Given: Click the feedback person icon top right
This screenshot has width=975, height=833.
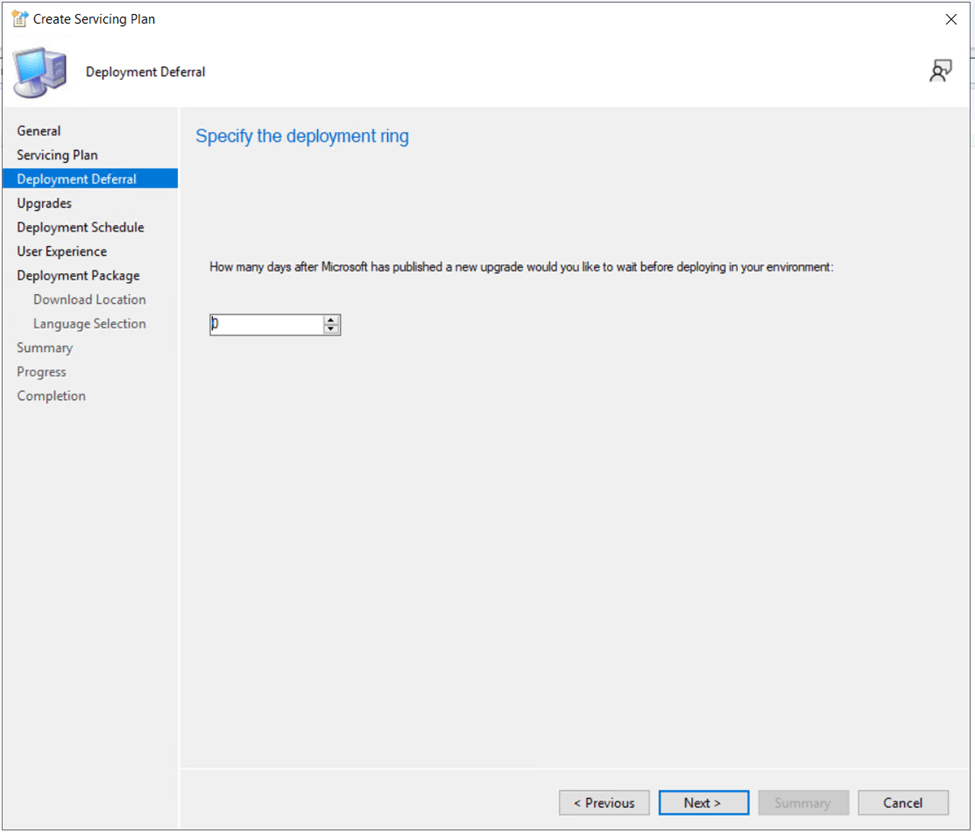Looking at the screenshot, I should point(940,71).
